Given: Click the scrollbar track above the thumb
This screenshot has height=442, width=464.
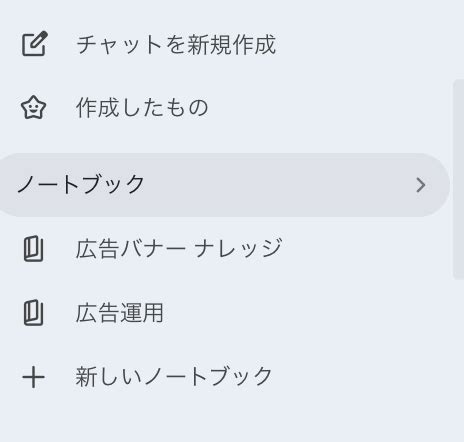Looking at the screenshot, I should tap(459, 39).
